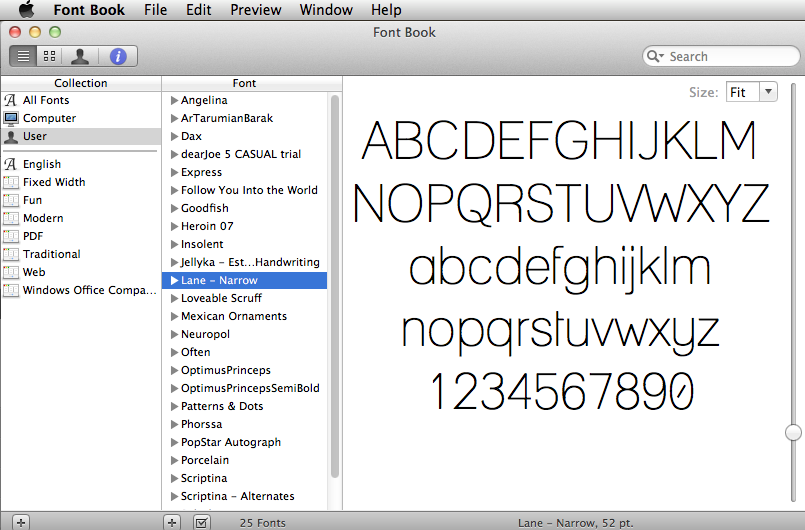
Task: Select the Computer collection
Action: point(81,118)
